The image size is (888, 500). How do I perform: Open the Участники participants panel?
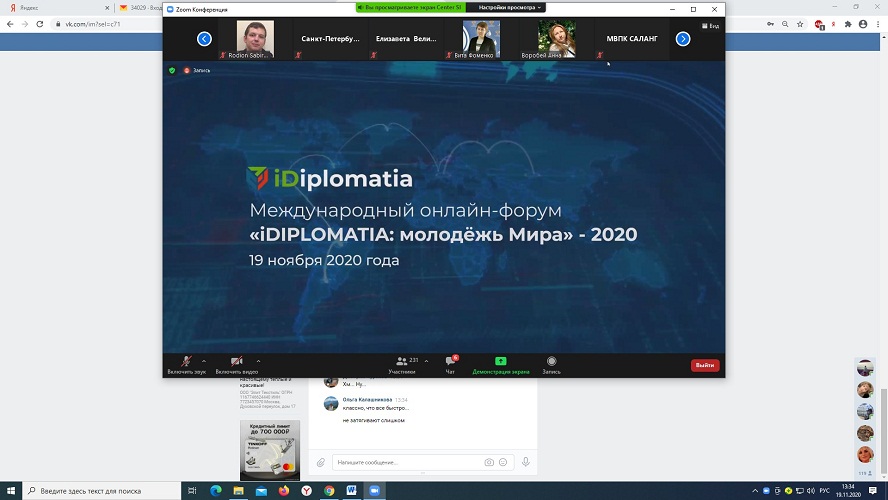pos(402,363)
